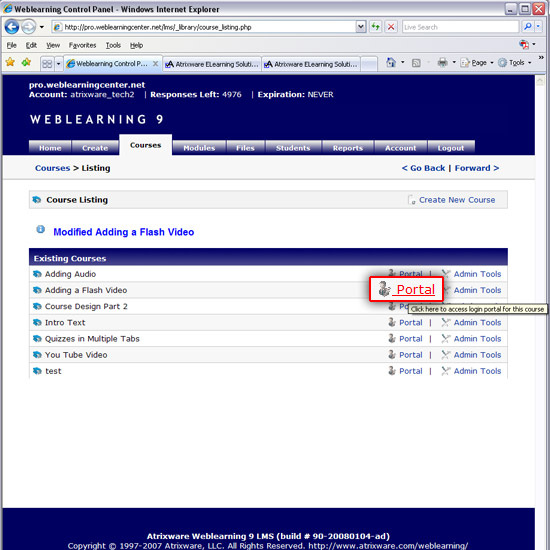
Task: Click the page vertical scrollbar up arrow
Action: [x=540, y=81]
